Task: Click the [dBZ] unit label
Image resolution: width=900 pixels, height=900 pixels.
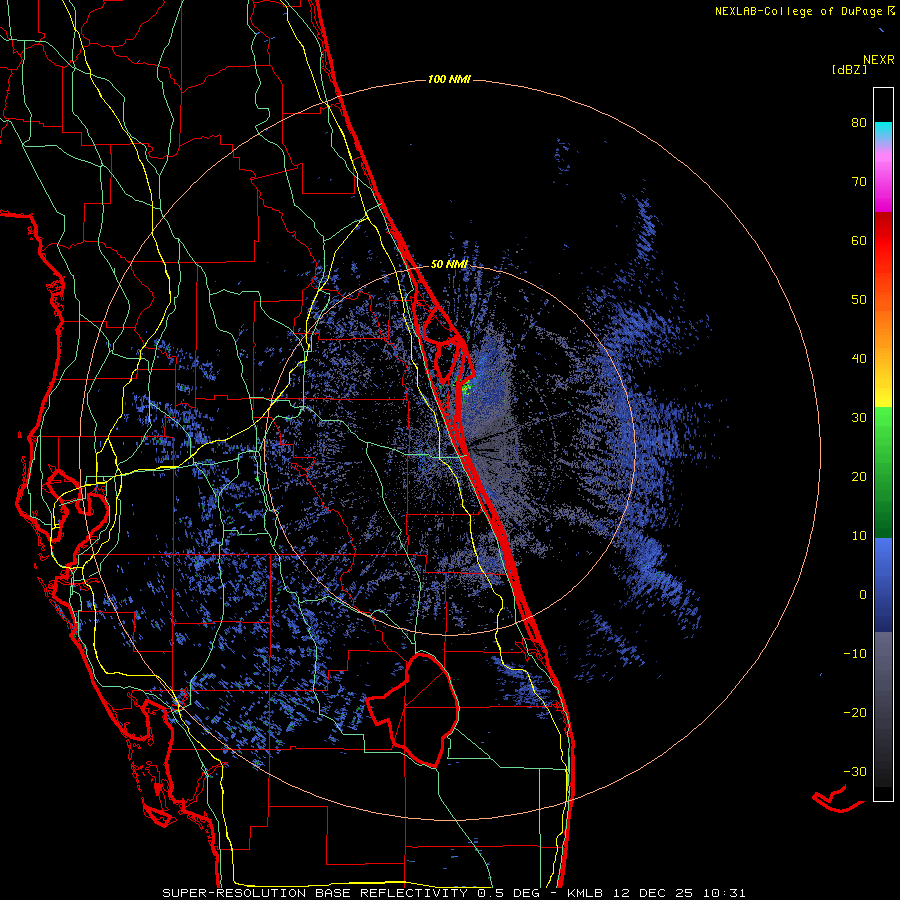Action: 849,70
